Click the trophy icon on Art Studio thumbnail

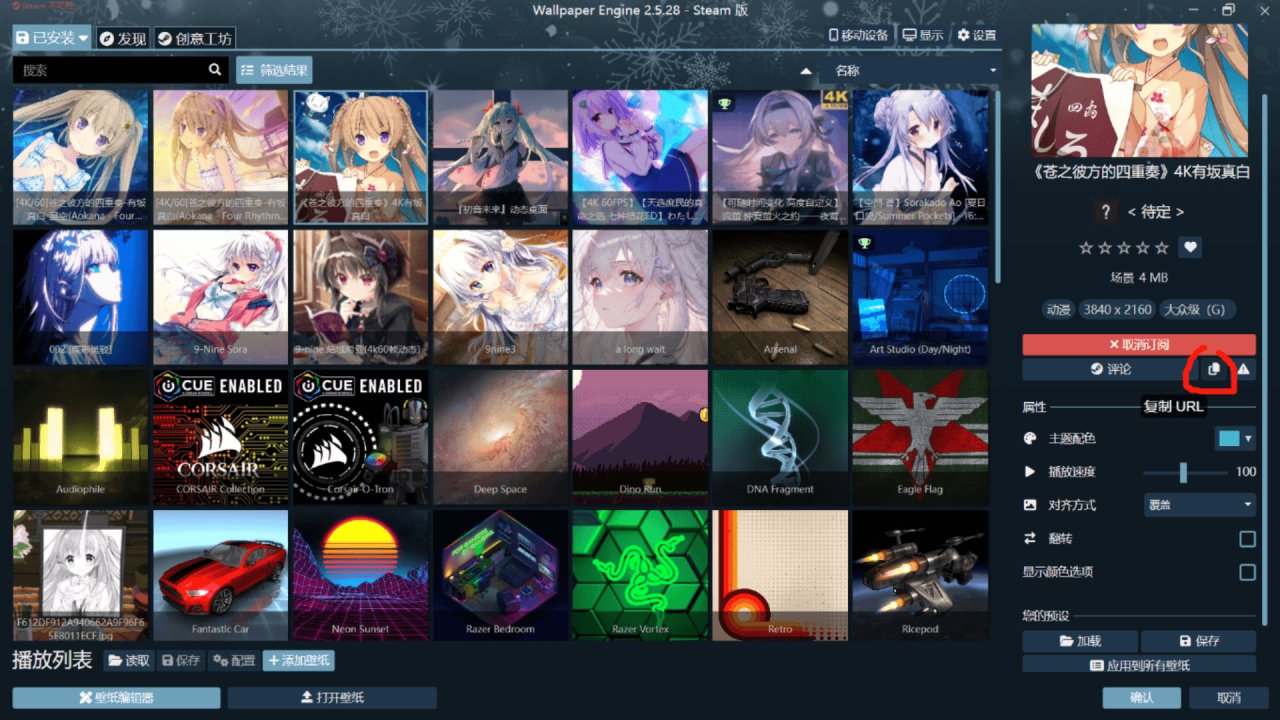coord(865,243)
